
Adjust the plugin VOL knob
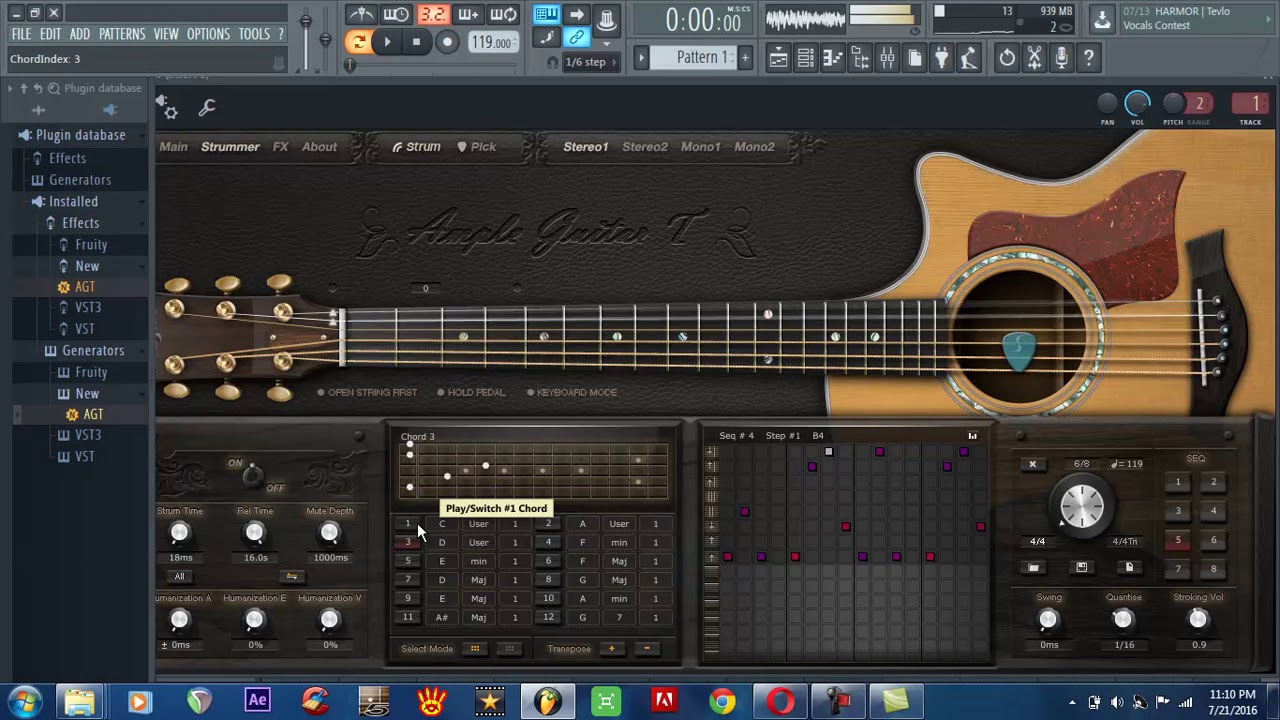[x=1137, y=103]
